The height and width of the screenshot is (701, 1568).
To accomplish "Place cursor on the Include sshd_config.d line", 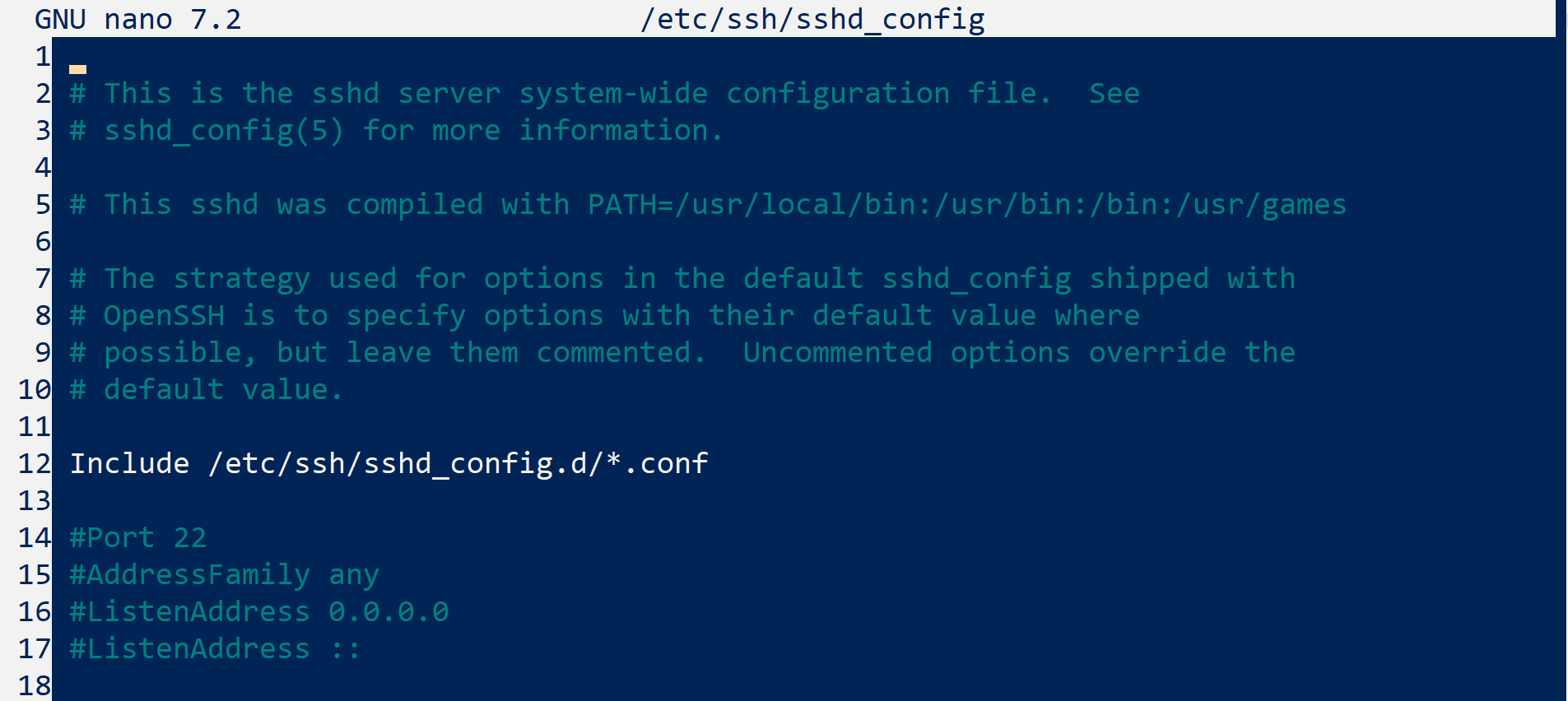I will point(389,463).
